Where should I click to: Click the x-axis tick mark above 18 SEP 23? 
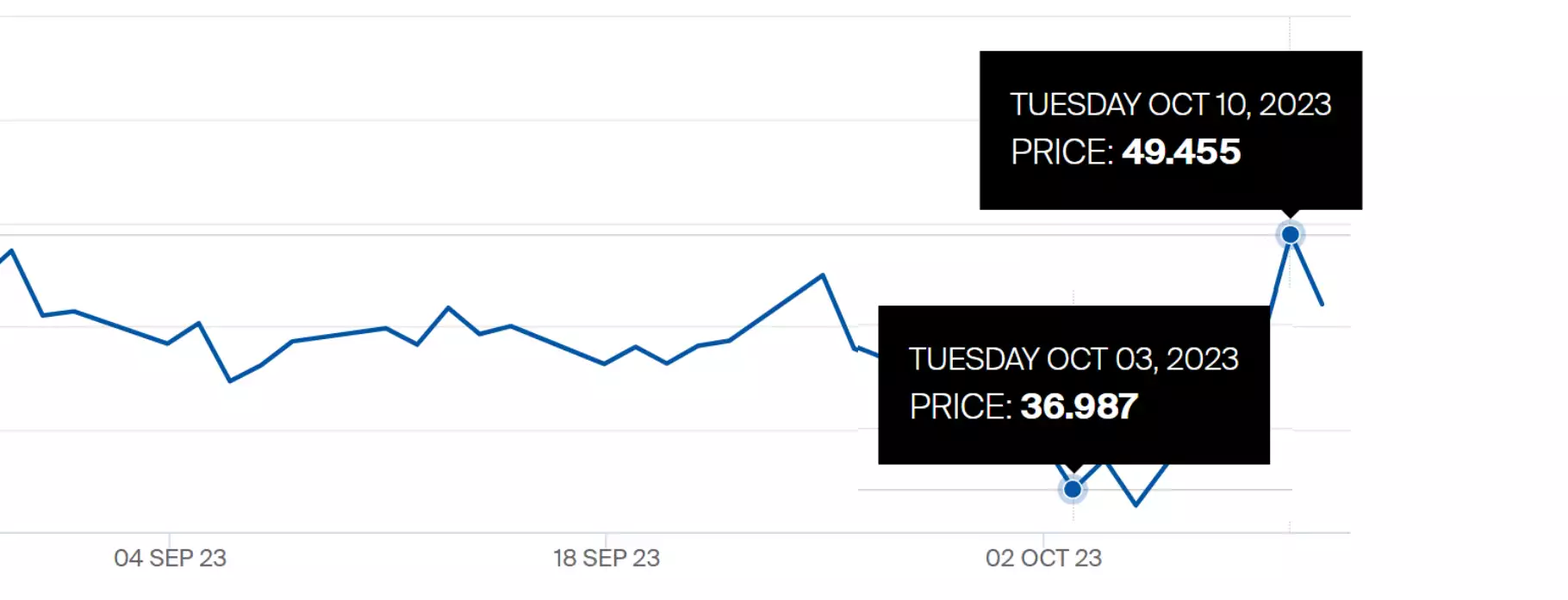[x=606, y=538]
